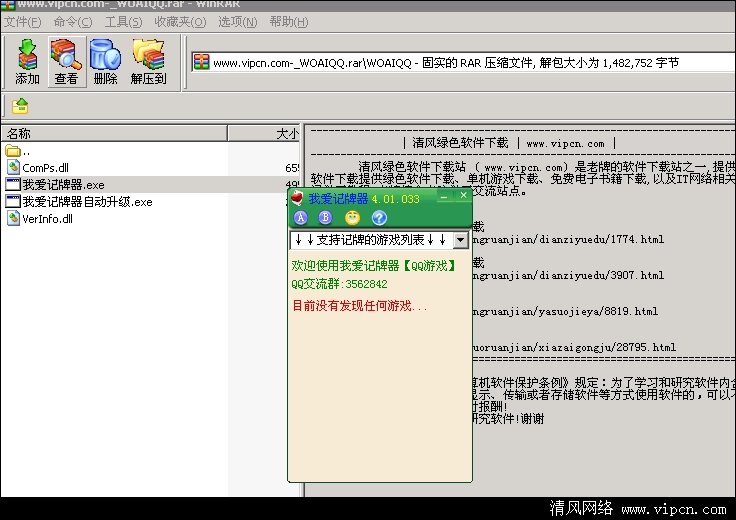The height and width of the screenshot is (520, 736).
Task: Sort files by the 名称 column header
Action: coord(113,133)
